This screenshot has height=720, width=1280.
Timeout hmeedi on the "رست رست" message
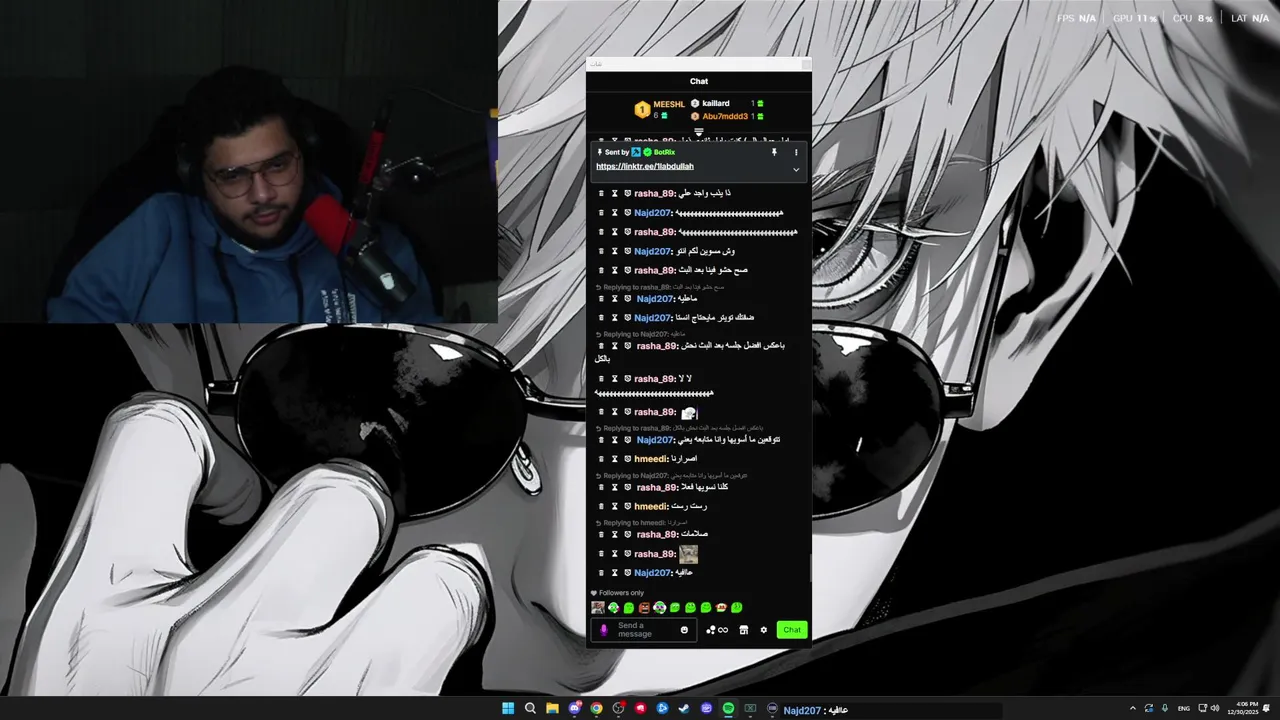tap(614, 506)
